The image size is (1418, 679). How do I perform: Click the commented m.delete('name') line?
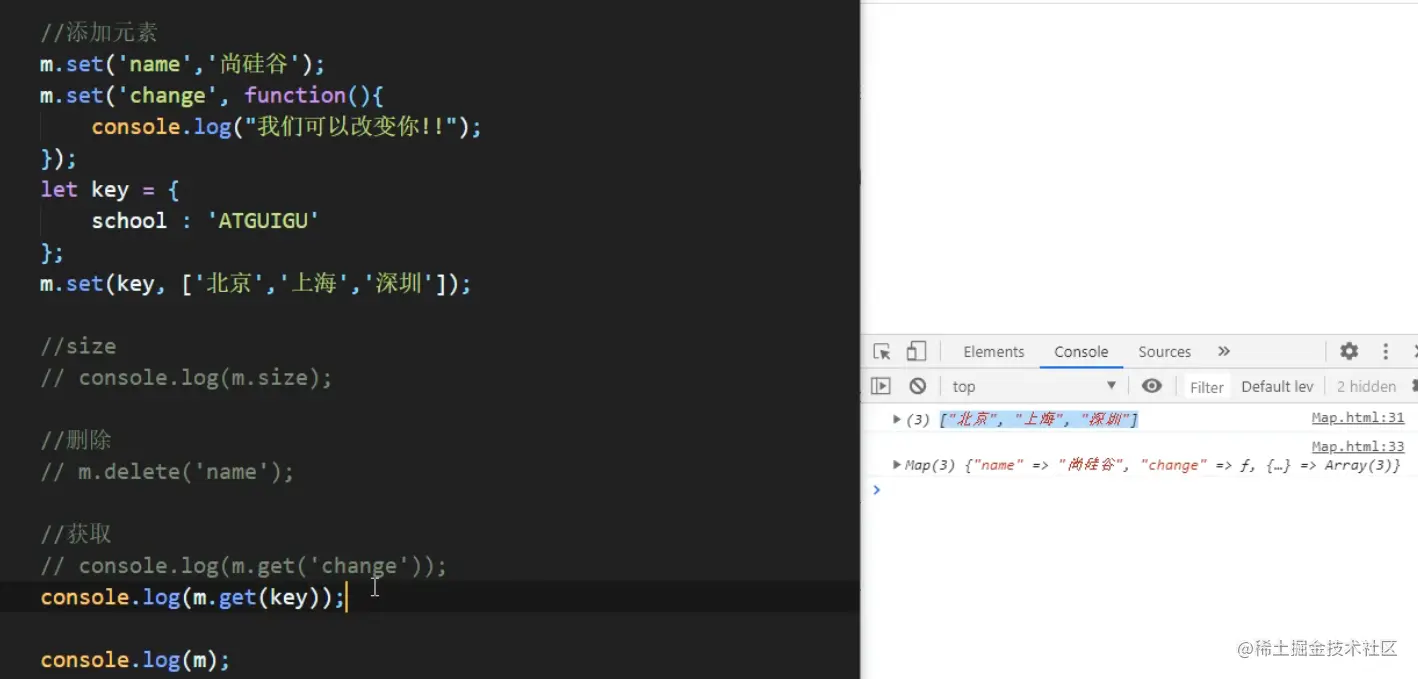click(167, 471)
